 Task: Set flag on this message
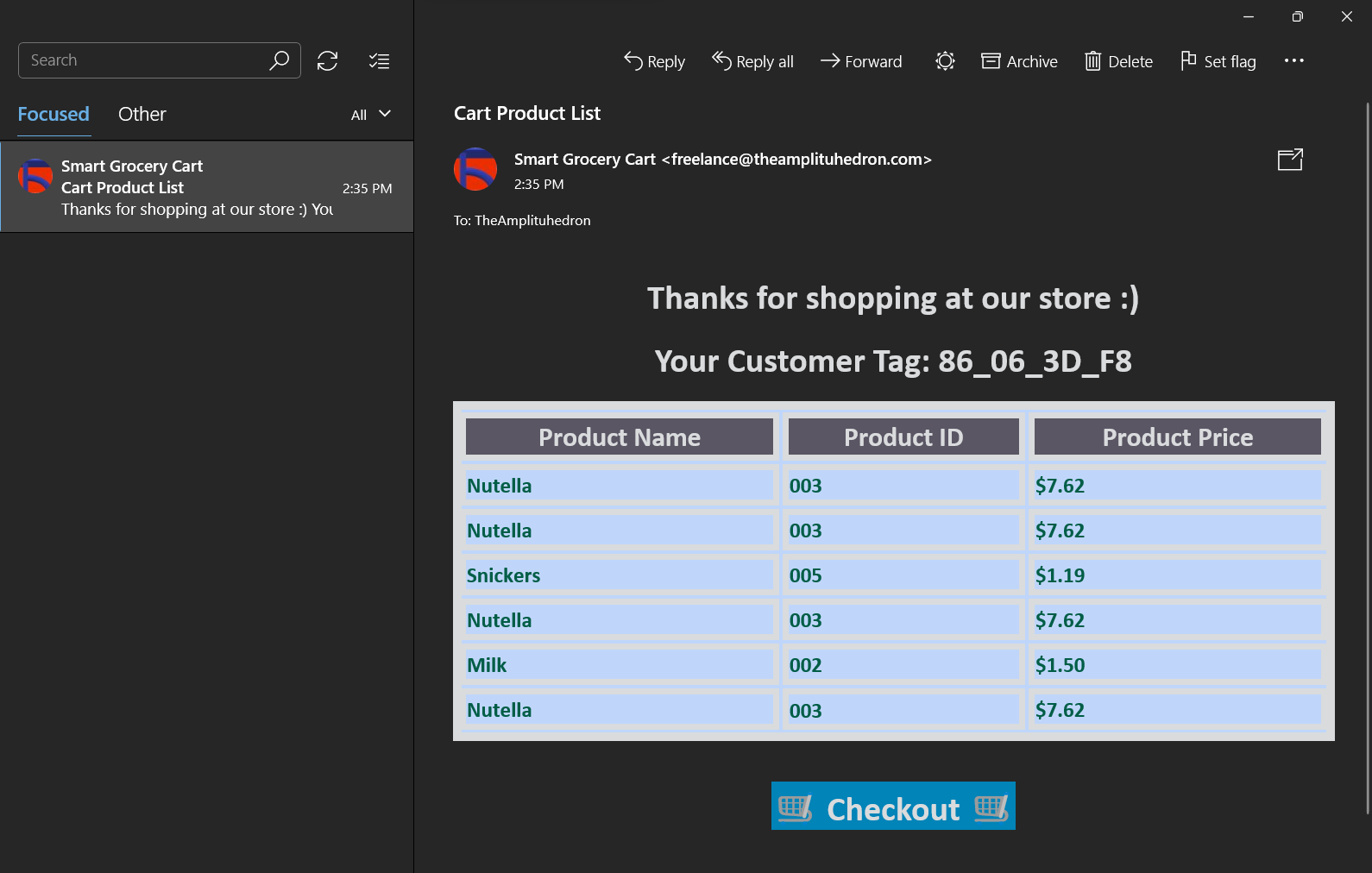[1218, 61]
